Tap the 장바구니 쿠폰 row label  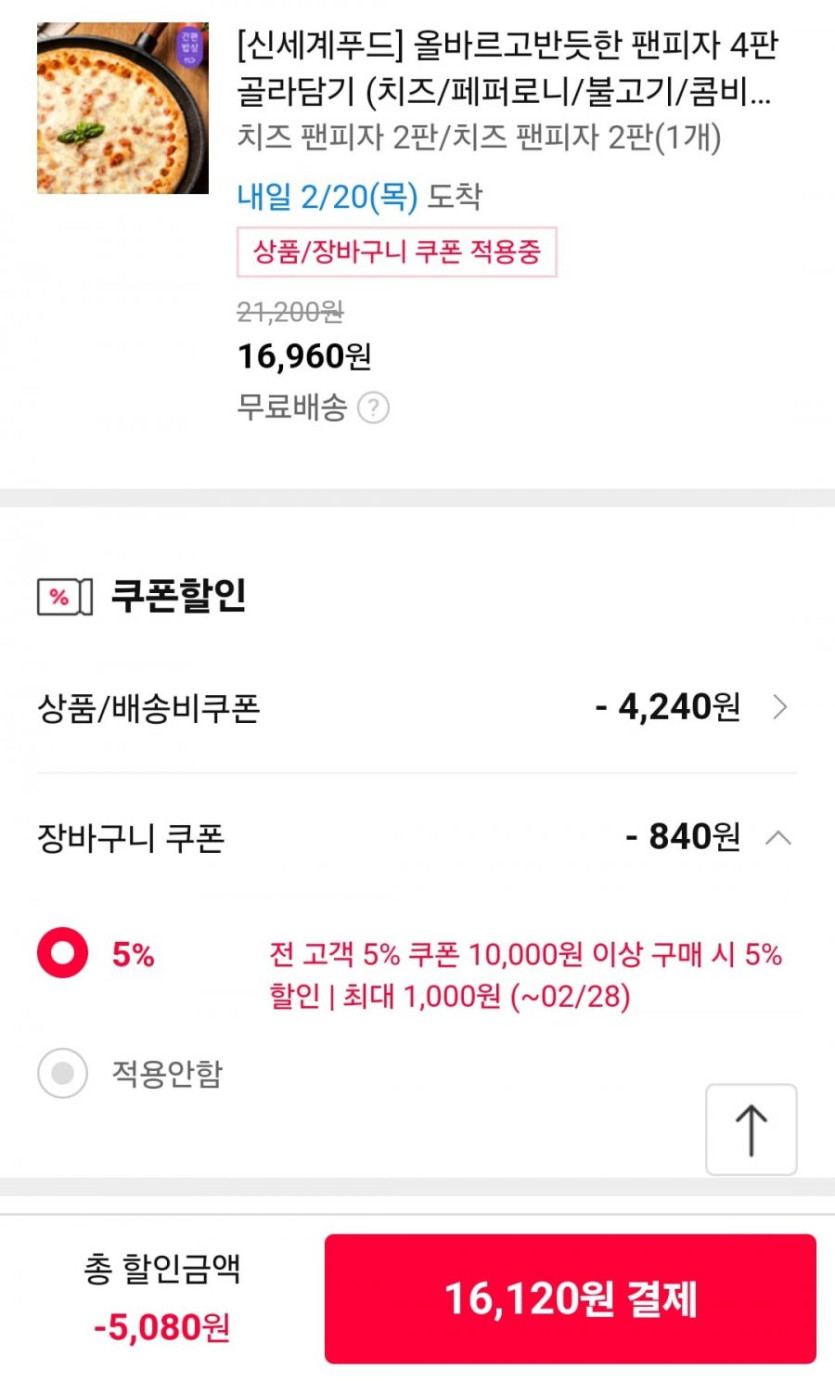[131, 838]
